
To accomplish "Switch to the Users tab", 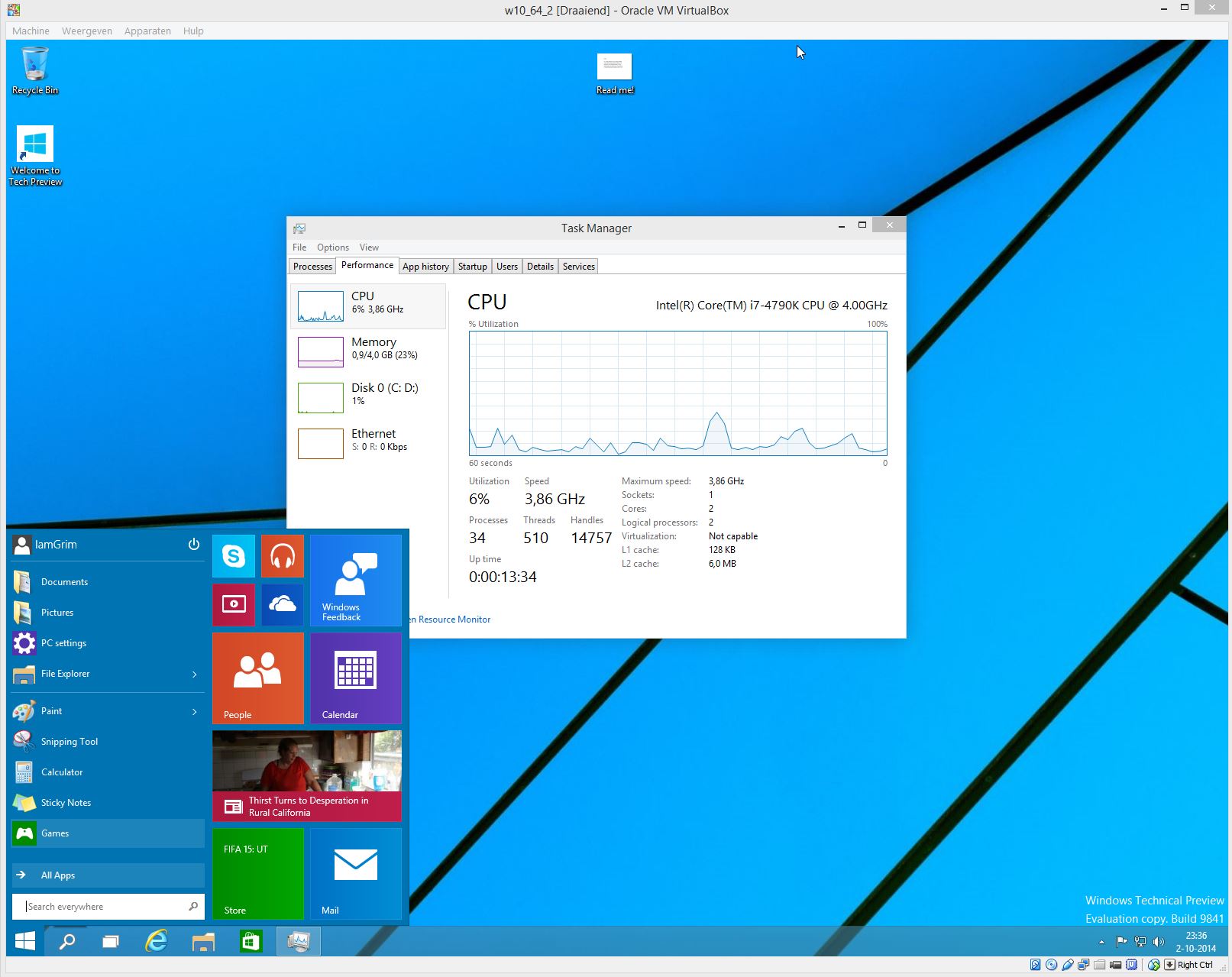I will (x=506, y=267).
